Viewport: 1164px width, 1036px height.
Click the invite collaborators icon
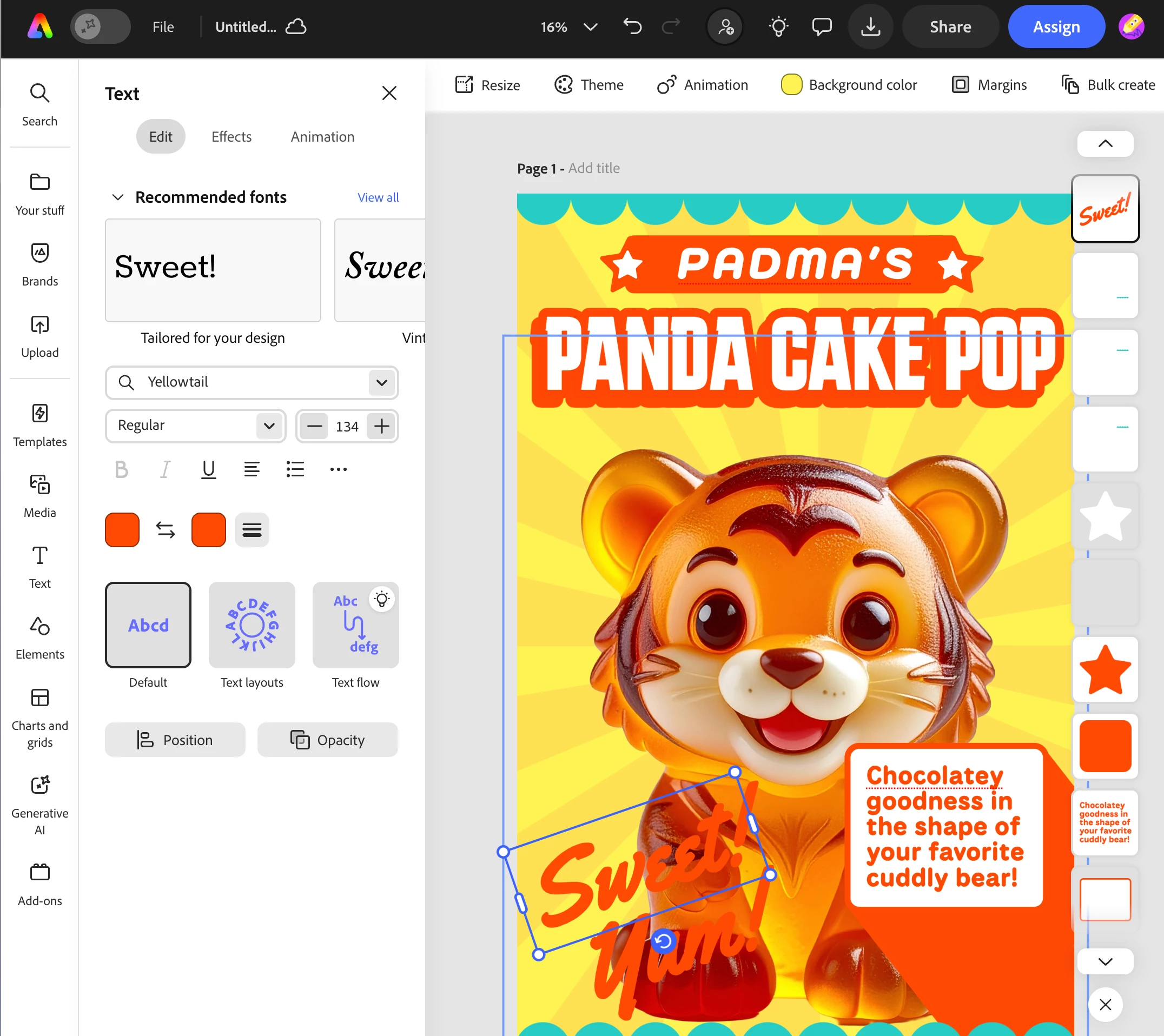(725, 26)
